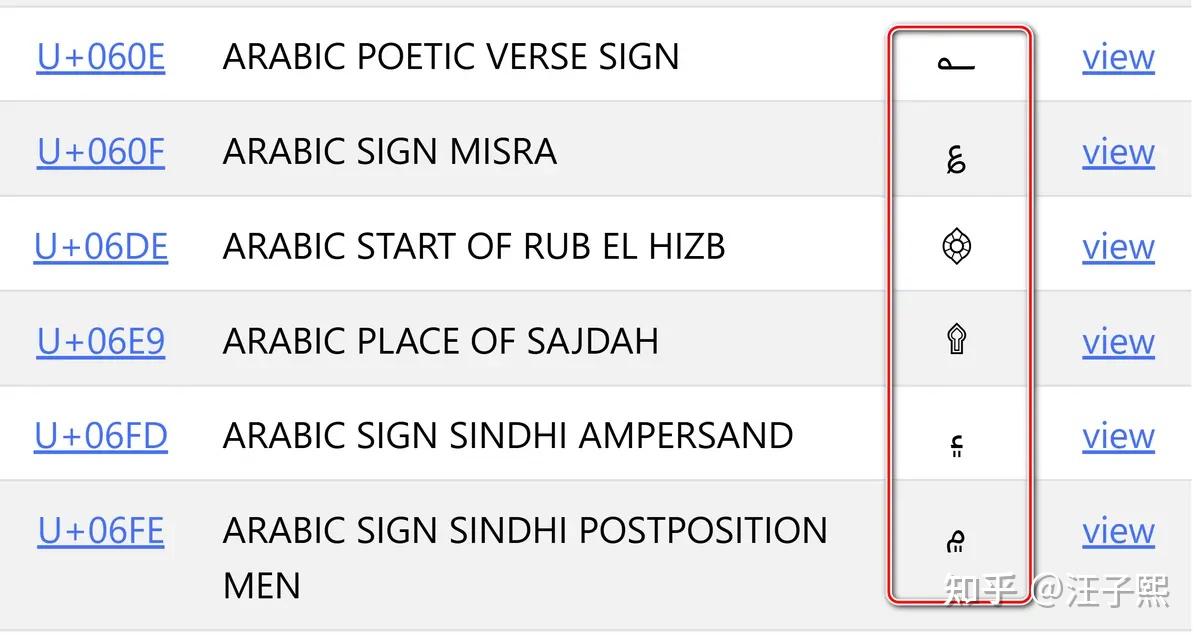Click the ARABIC PLACE OF SAJDAH name text
This screenshot has width=1200, height=641.
pos(441,341)
